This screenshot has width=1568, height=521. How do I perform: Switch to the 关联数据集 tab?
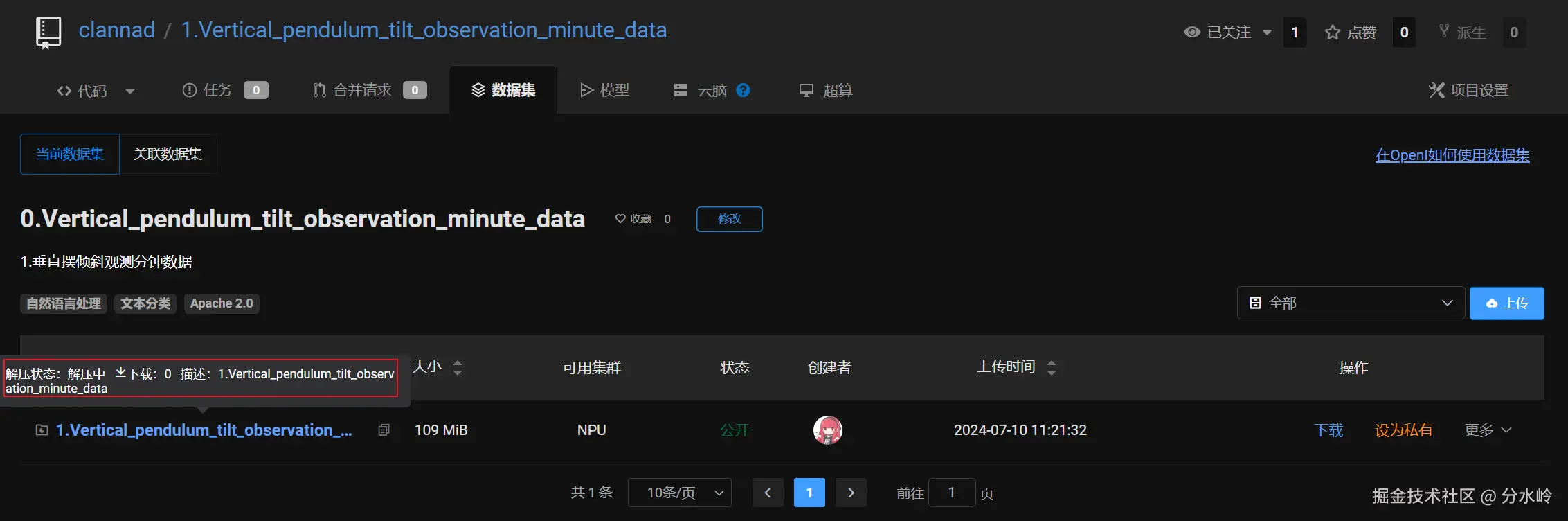click(168, 154)
